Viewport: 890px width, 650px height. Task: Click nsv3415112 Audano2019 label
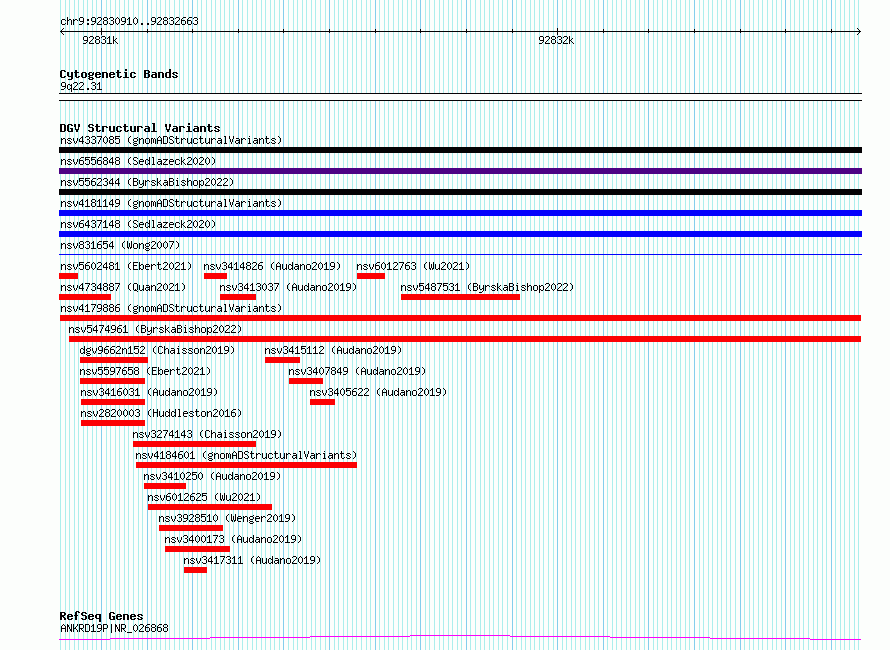pyautogui.click(x=333, y=350)
